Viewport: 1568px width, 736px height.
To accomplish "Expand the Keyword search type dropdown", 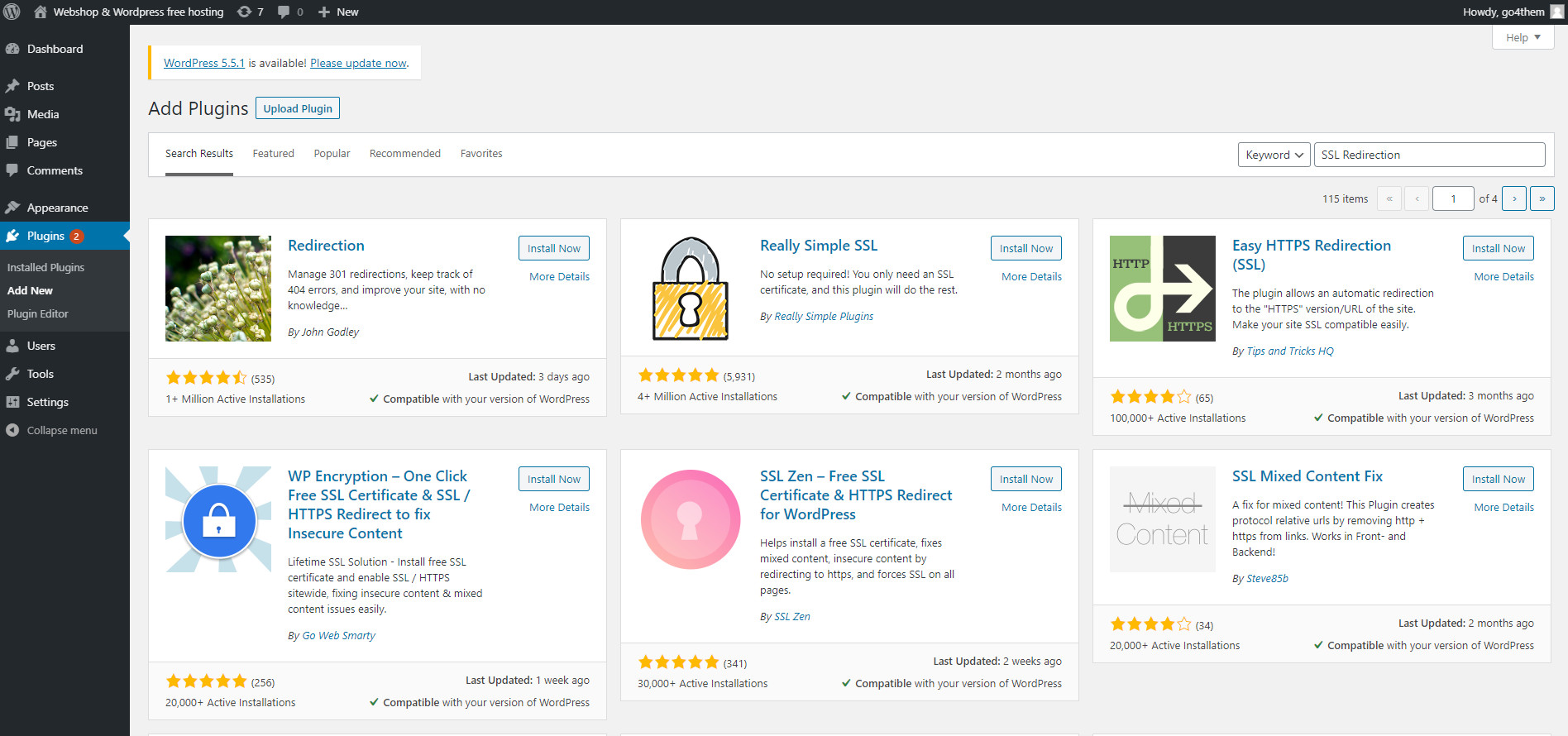I will coord(1274,155).
